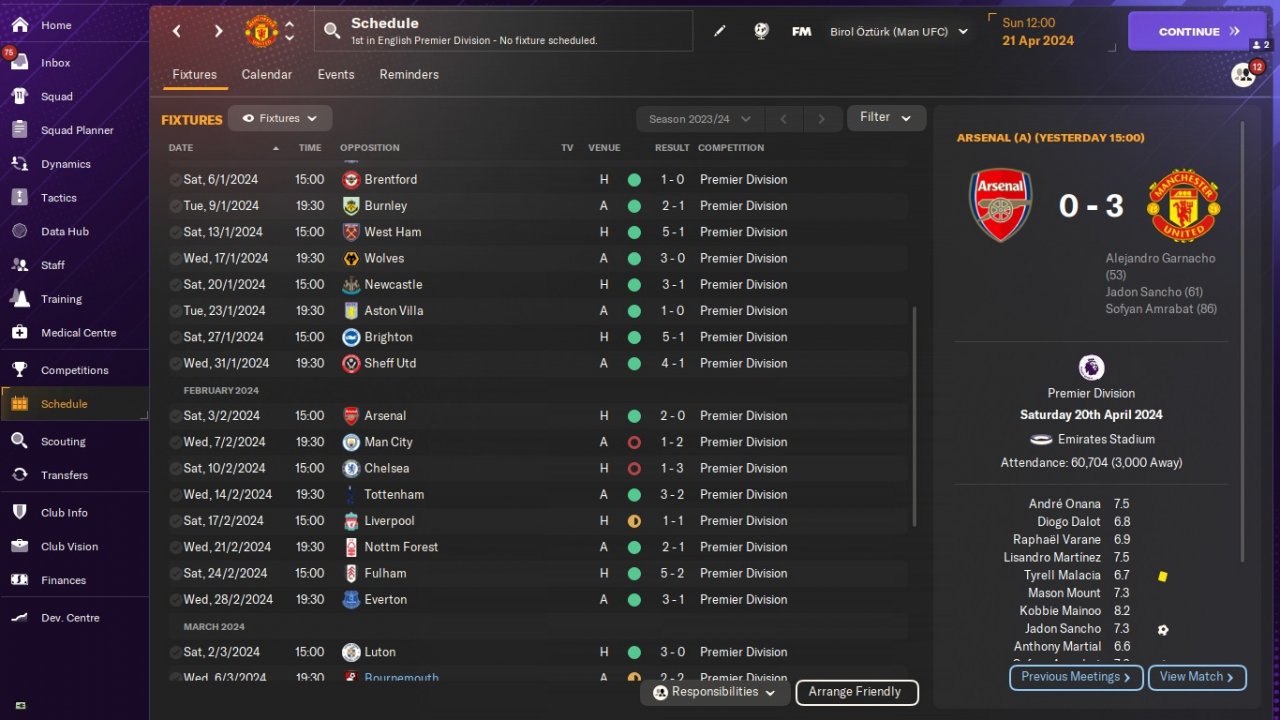The width and height of the screenshot is (1280, 720).
Task: Expand the Responsibilities dropdown
Action: [713, 692]
